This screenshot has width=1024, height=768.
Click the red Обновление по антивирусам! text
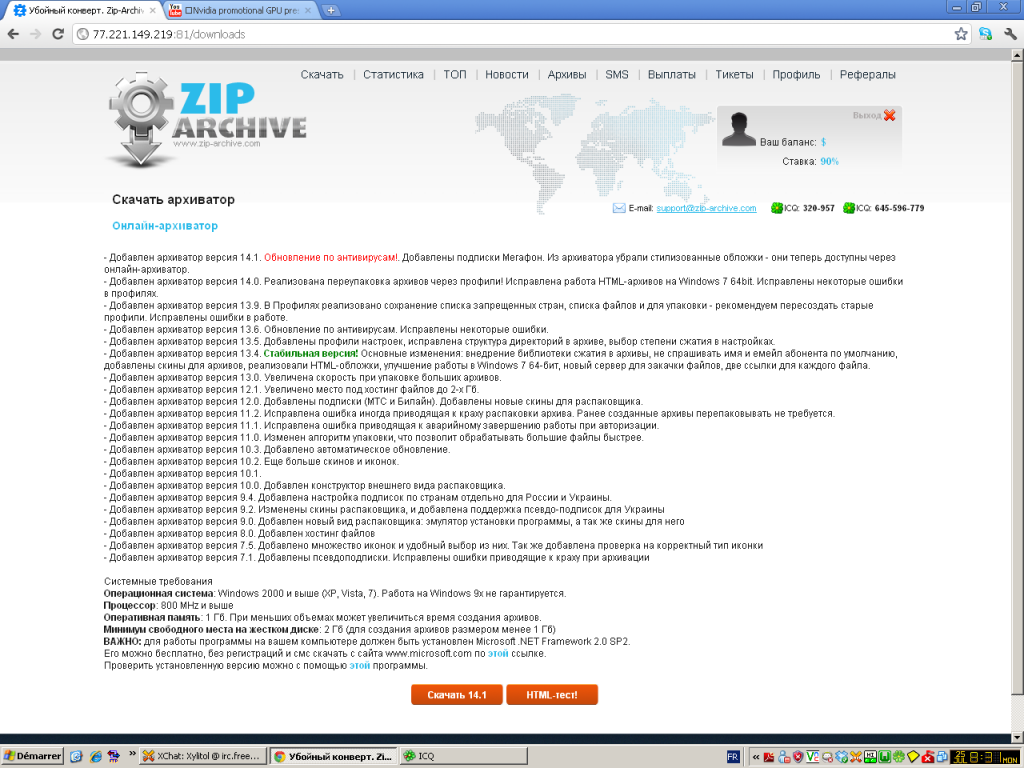point(332,257)
